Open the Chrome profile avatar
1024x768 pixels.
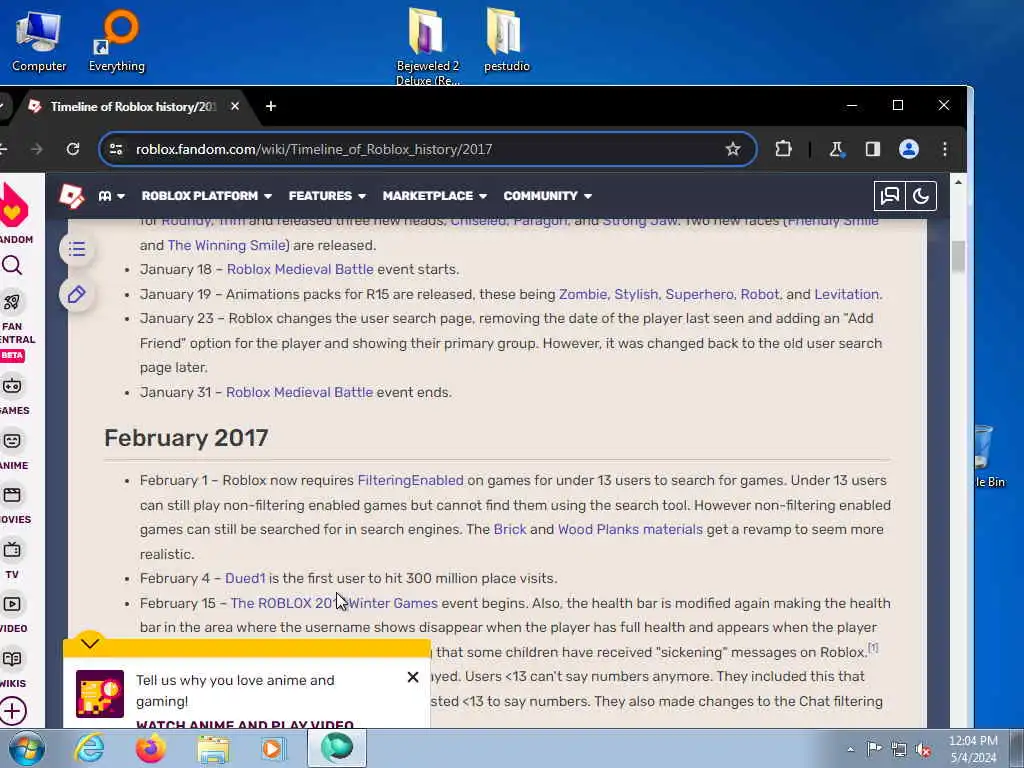[908, 149]
